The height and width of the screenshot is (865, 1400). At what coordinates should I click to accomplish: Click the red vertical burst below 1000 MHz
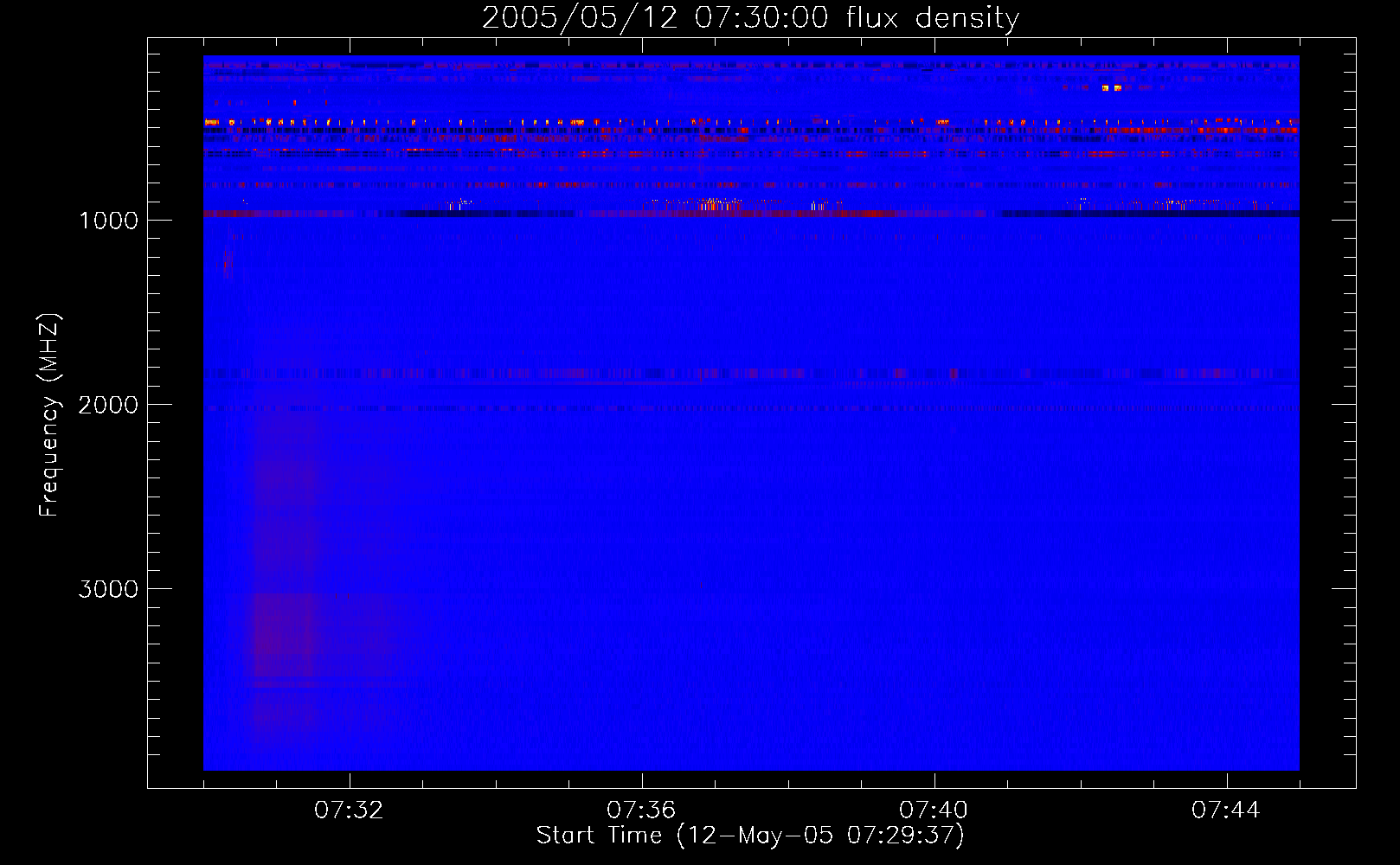point(227,261)
